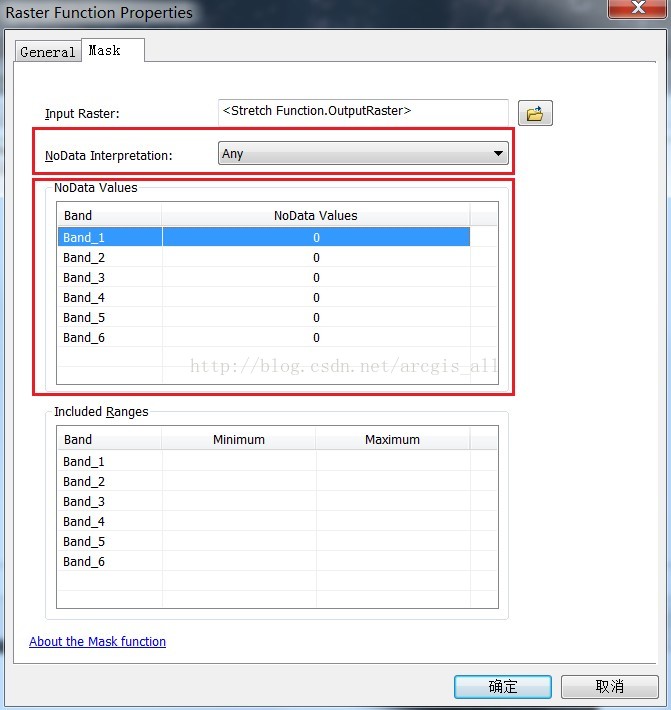Open About the Mask function link
Viewport: 671px width, 710px height.
(x=97, y=641)
